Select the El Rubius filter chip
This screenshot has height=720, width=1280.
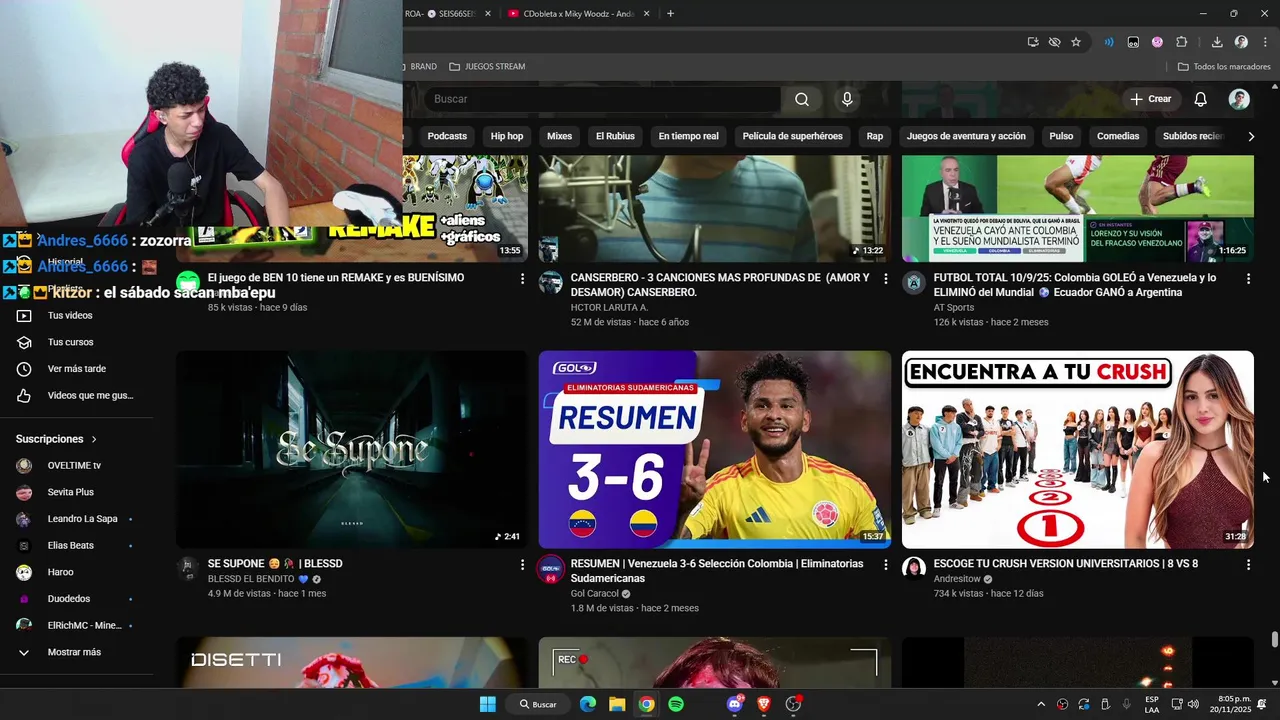(x=615, y=136)
